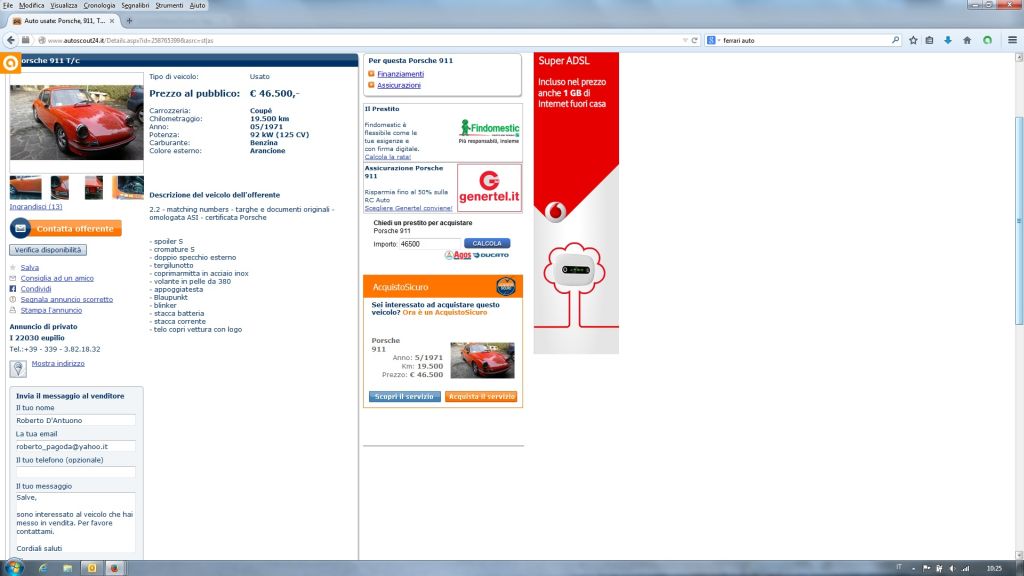Select the first small car thumbnail

click(25, 188)
